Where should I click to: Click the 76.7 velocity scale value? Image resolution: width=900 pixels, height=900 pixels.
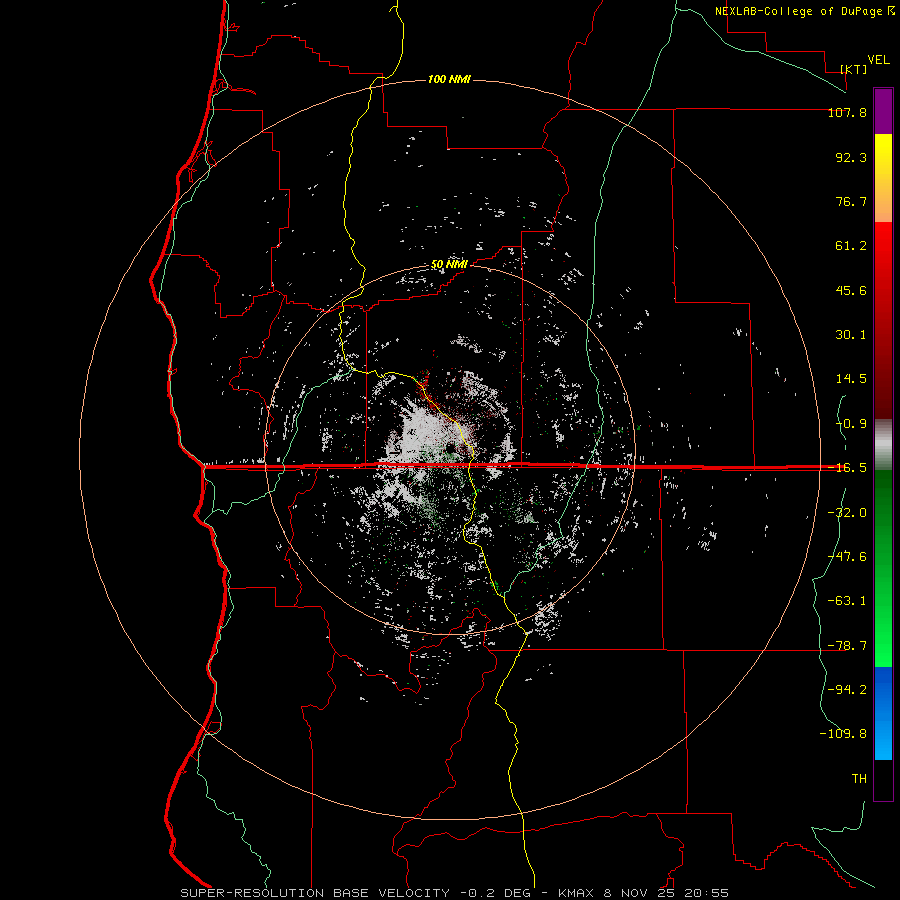click(x=851, y=201)
